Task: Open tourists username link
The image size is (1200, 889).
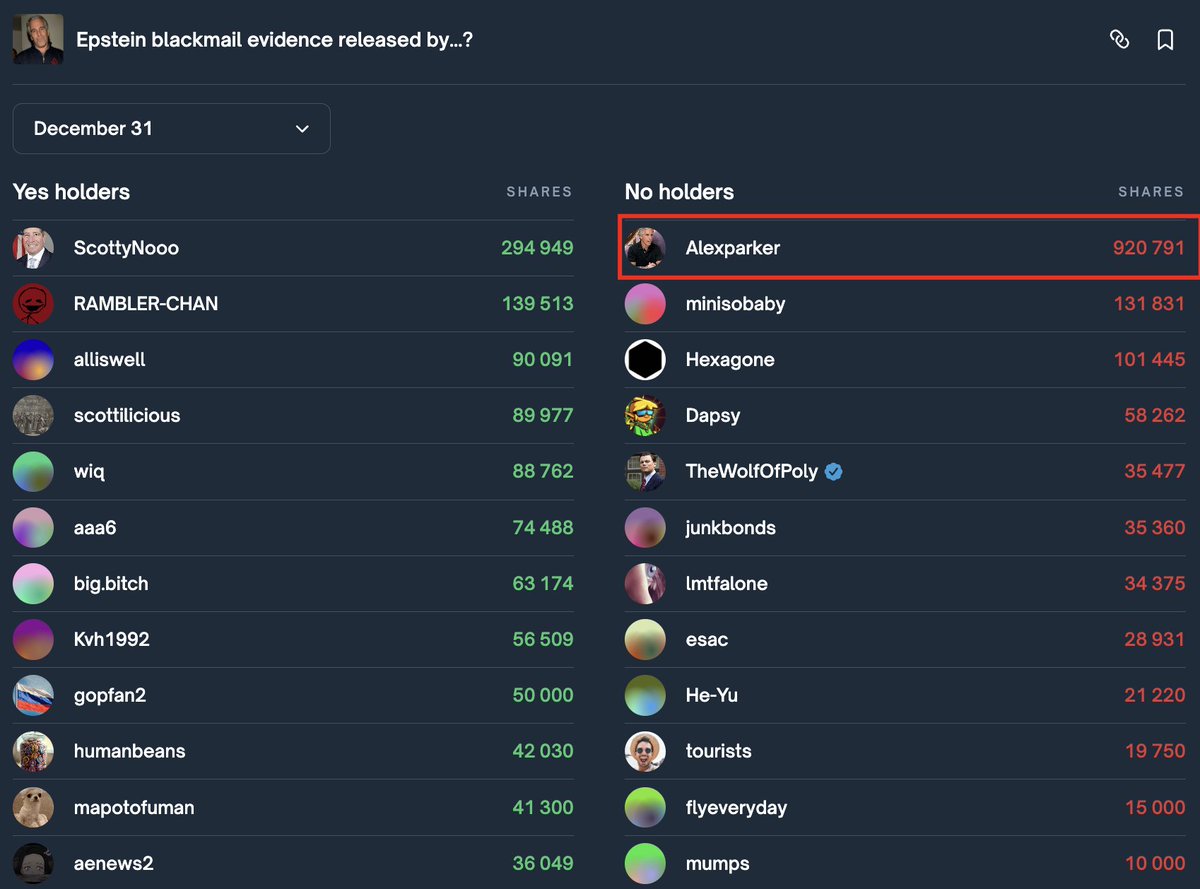Action: pos(719,752)
